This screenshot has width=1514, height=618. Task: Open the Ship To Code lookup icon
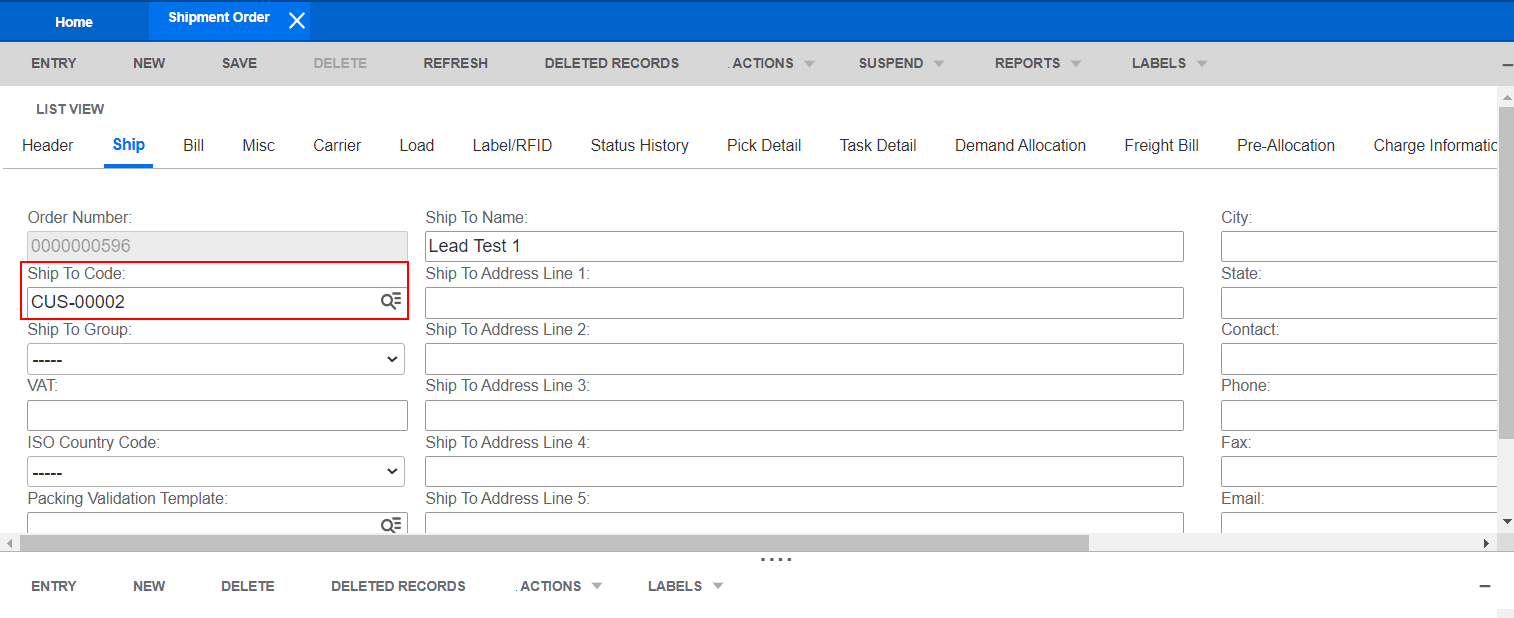[391, 300]
